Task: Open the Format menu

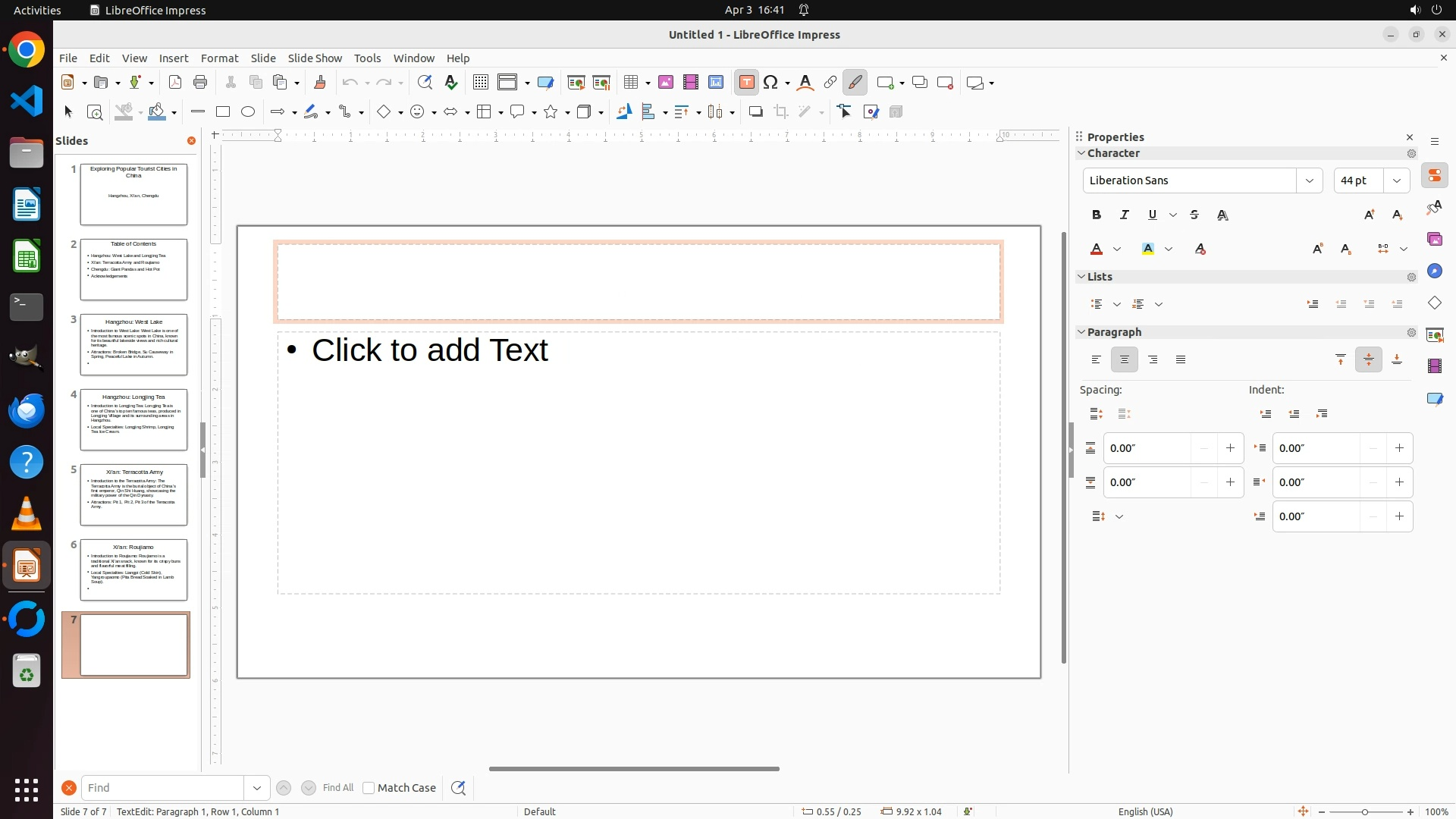Action: click(219, 58)
